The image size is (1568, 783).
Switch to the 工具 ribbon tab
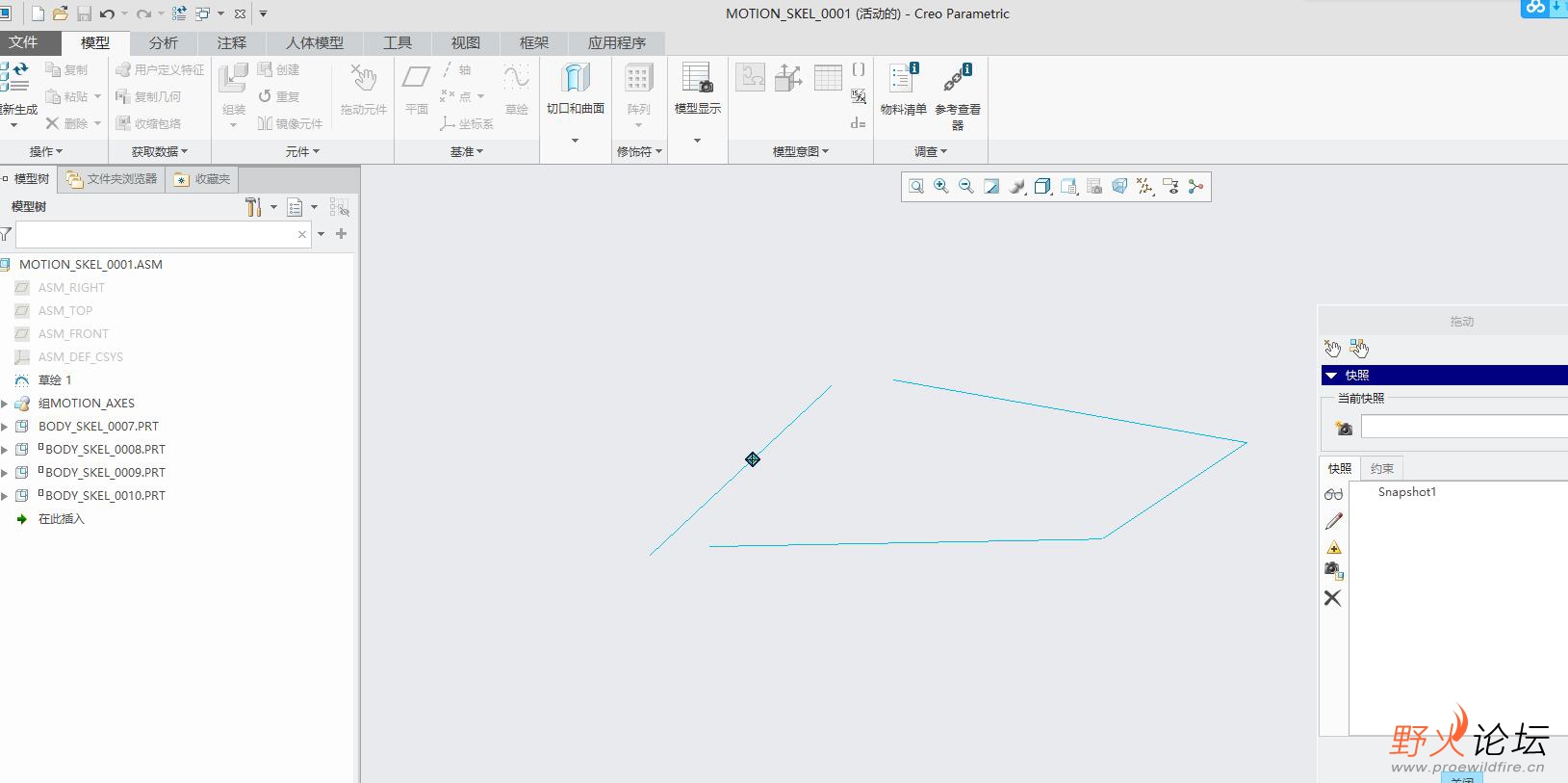pos(398,42)
